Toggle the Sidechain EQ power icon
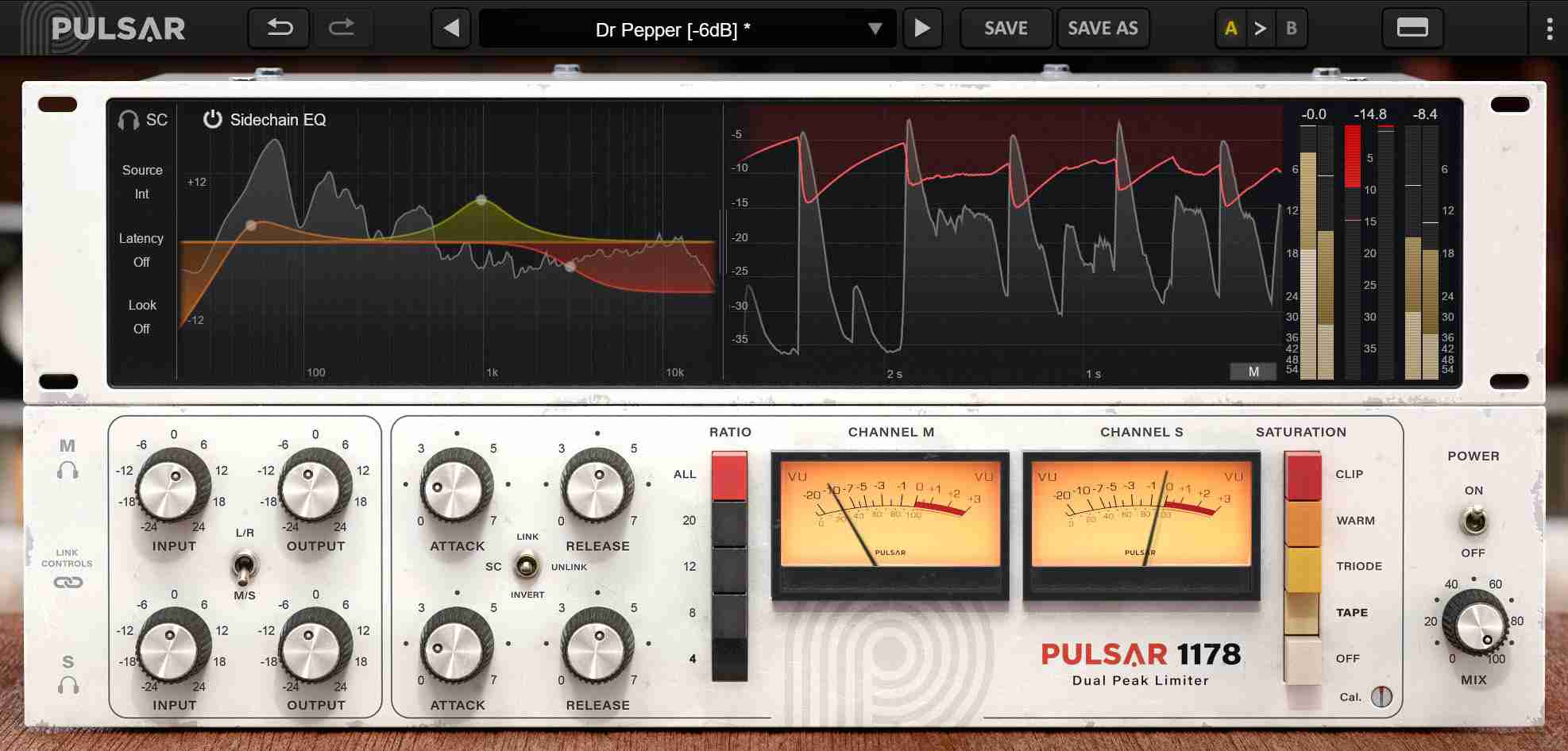This screenshot has height=751, width=1568. [211, 119]
